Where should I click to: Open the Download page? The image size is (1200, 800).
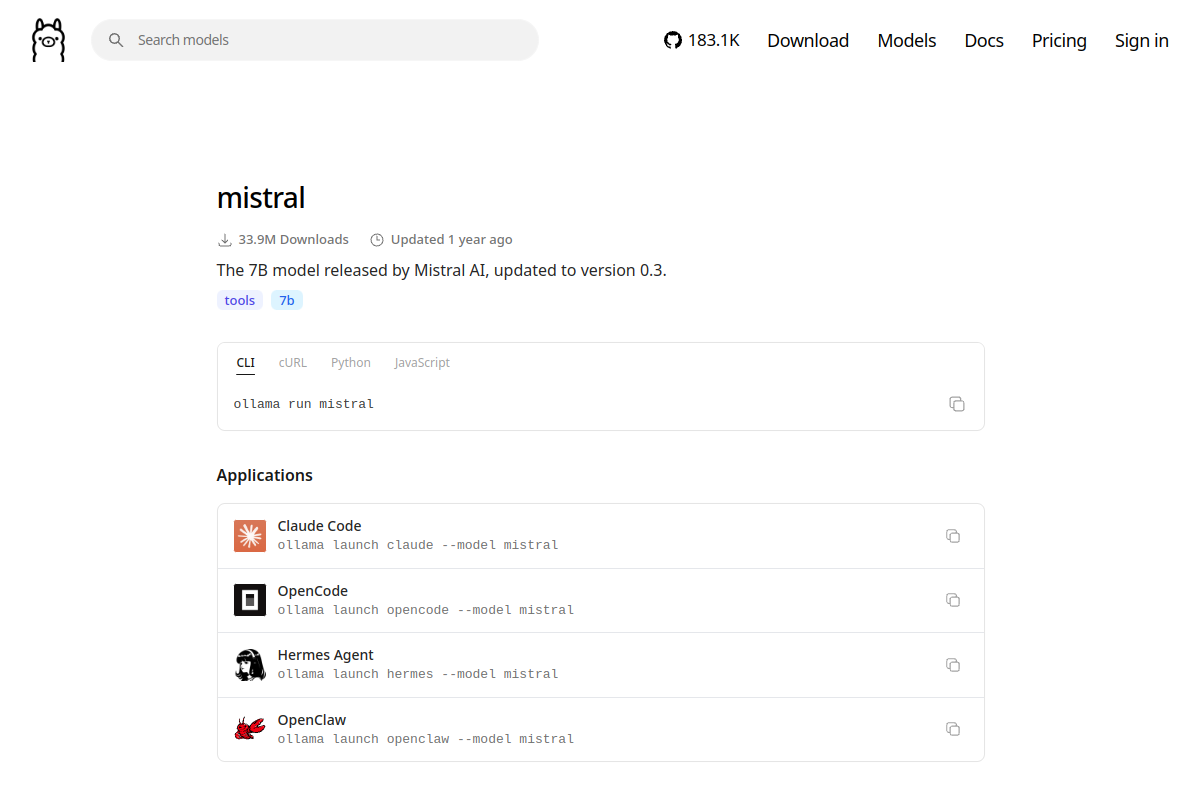point(808,40)
